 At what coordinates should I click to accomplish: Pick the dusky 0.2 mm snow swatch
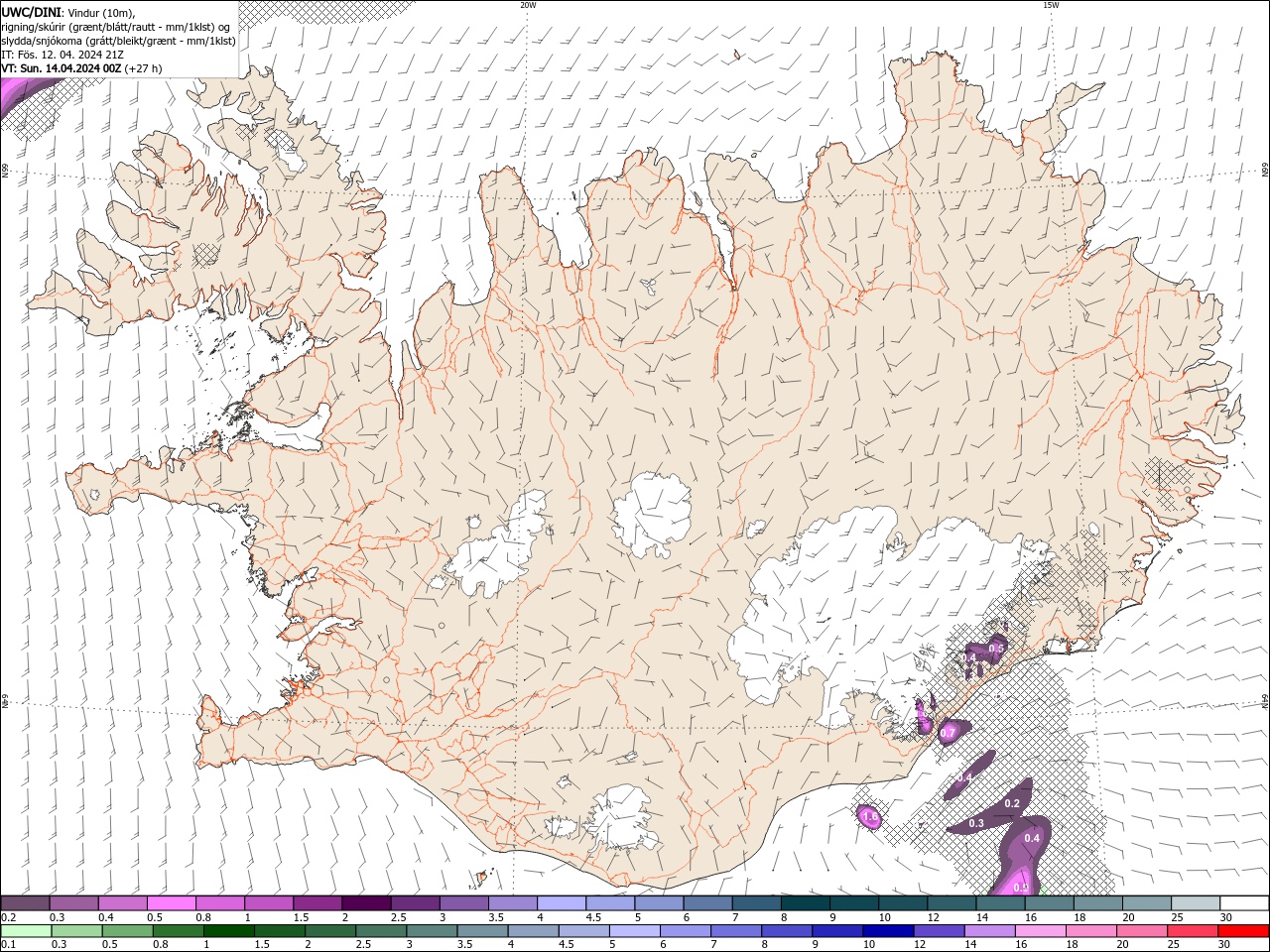point(26,903)
